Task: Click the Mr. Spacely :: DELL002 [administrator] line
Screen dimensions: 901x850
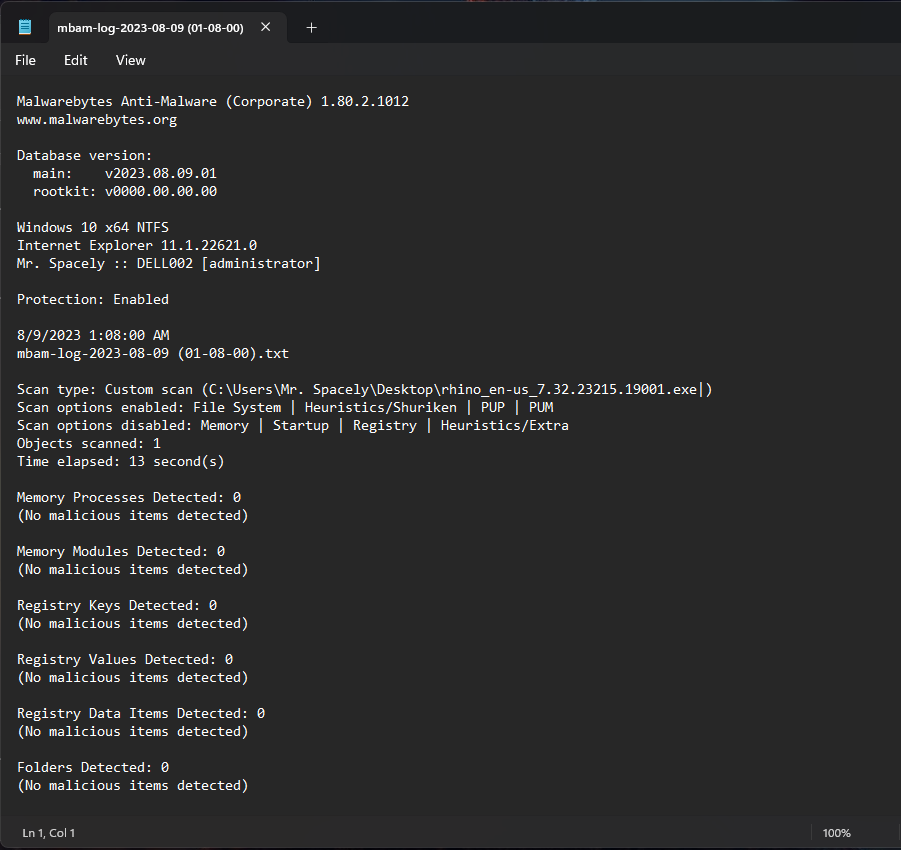Action: point(168,263)
